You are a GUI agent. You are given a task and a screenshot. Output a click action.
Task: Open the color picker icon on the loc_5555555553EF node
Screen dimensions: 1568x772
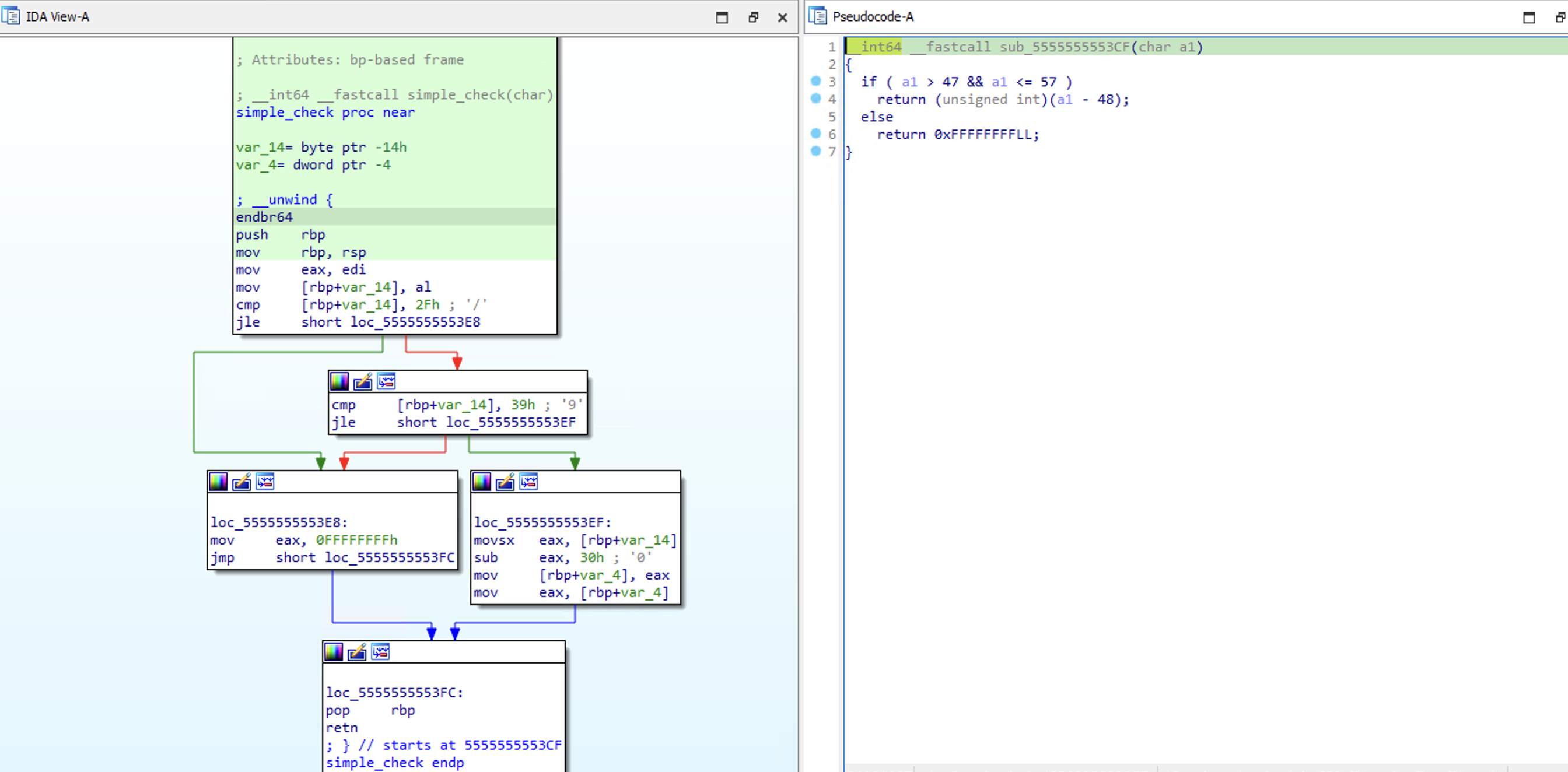click(481, 482)
